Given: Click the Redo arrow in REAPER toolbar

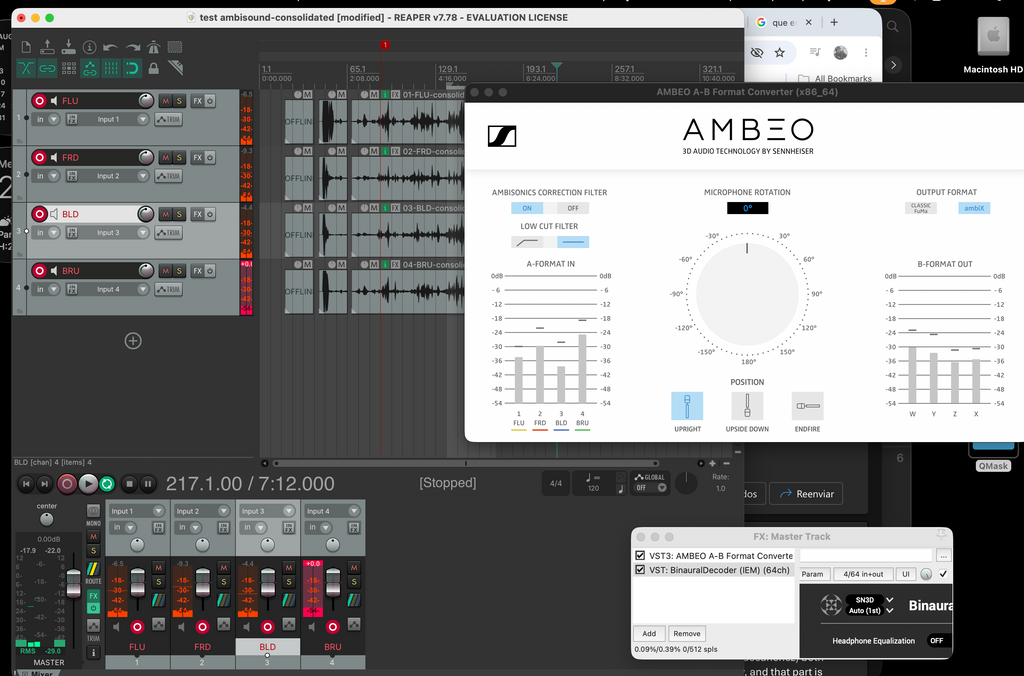Looking at the screenshot, I should [133, 47].
